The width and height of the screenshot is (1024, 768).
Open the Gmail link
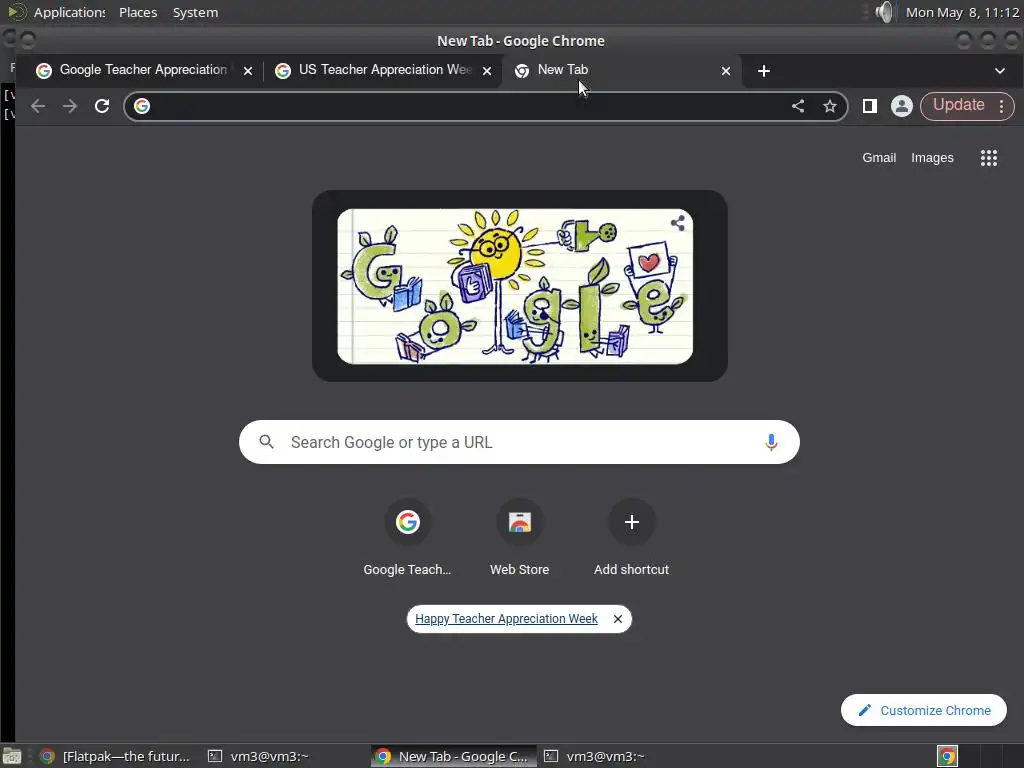[879, 157]
